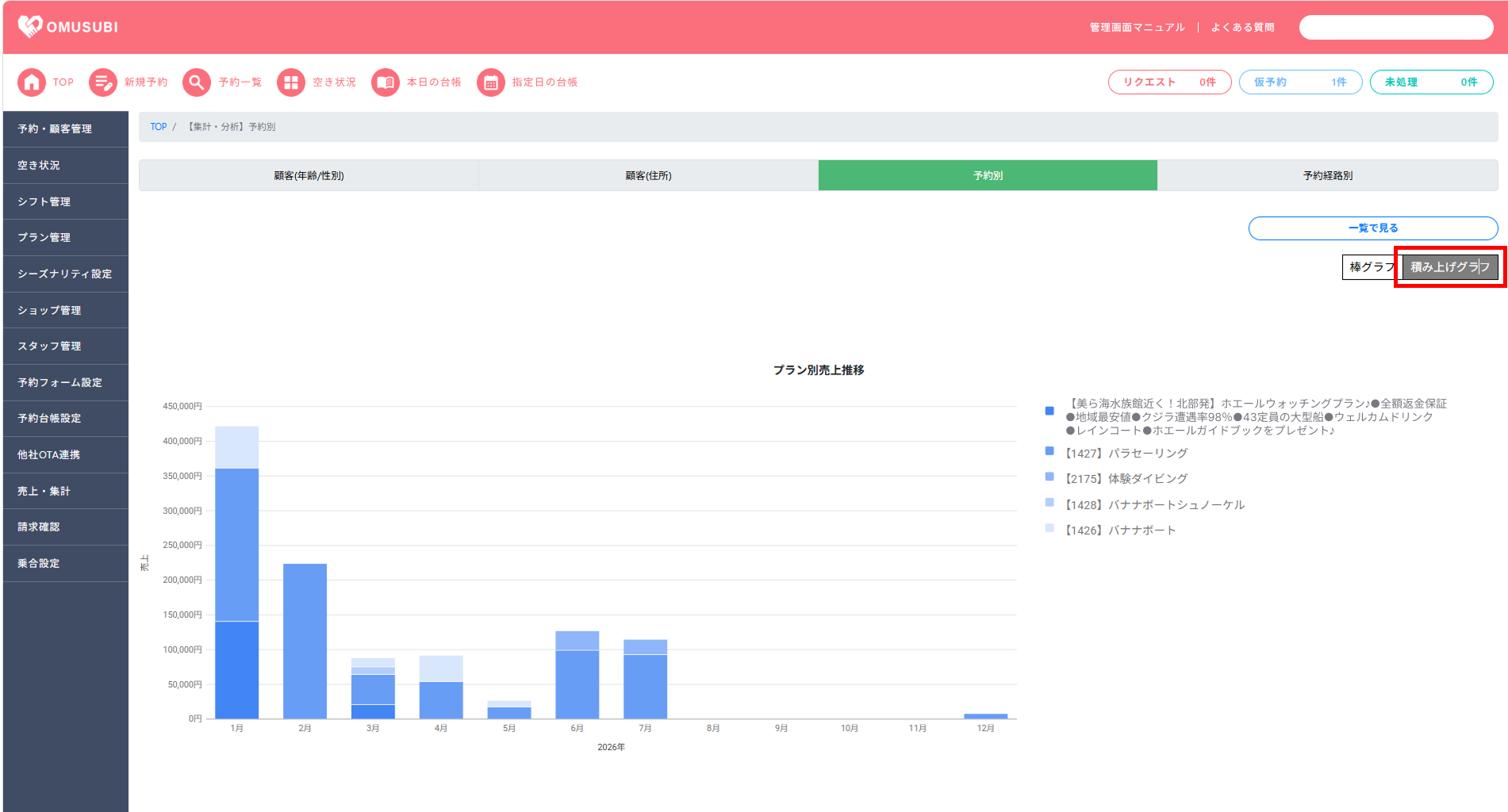Image resolution: width=1508 pixels, height=812 pixels.
Task: Open 他社OTA連携 in the sidebar
Action: (66, 454)
